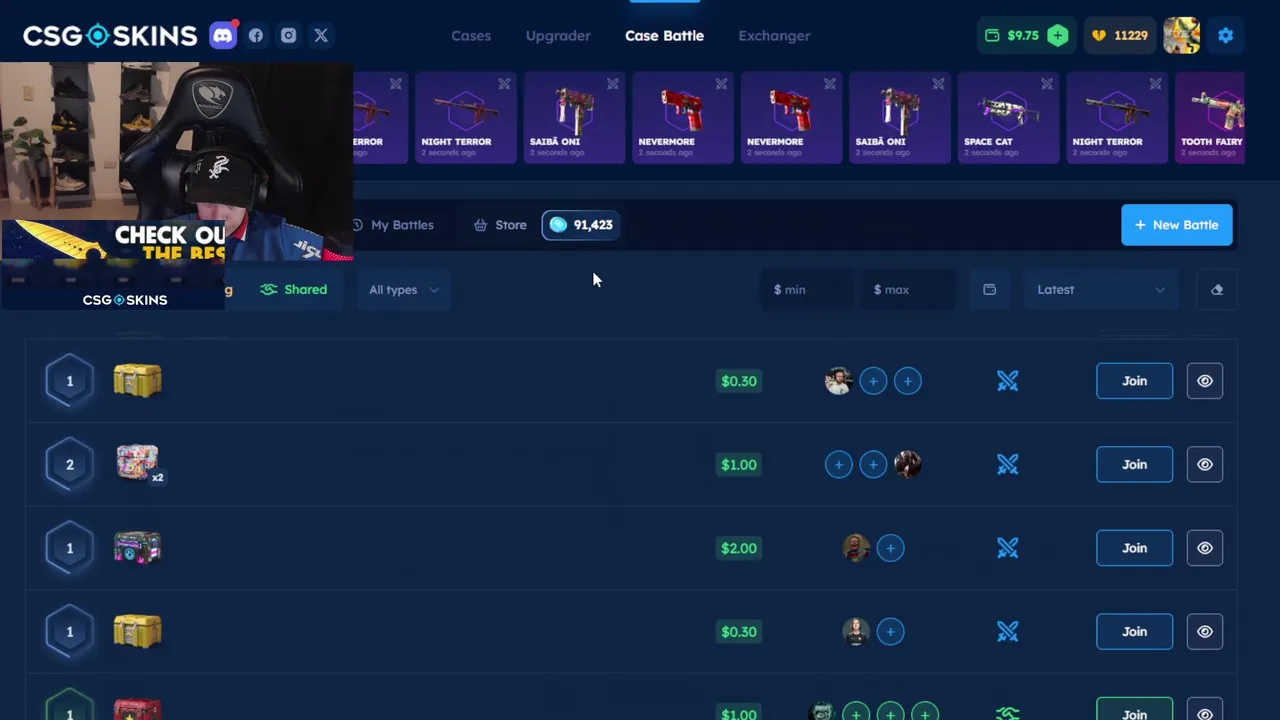Click the plus slot in second $0.30 battle

click(890, 631)
